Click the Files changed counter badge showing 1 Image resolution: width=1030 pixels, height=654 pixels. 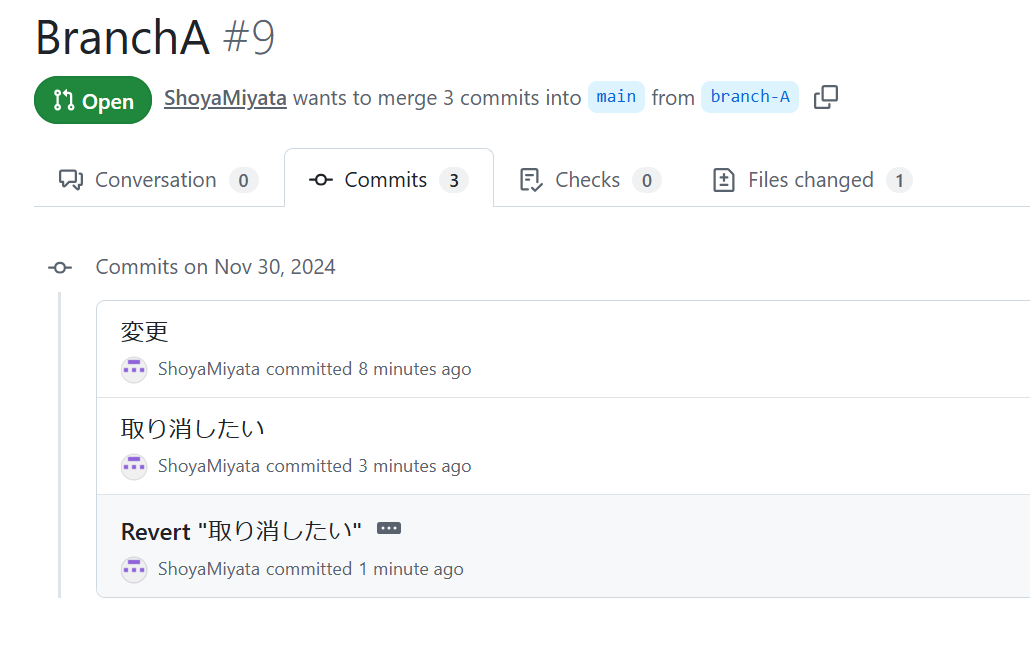point(899,181)
